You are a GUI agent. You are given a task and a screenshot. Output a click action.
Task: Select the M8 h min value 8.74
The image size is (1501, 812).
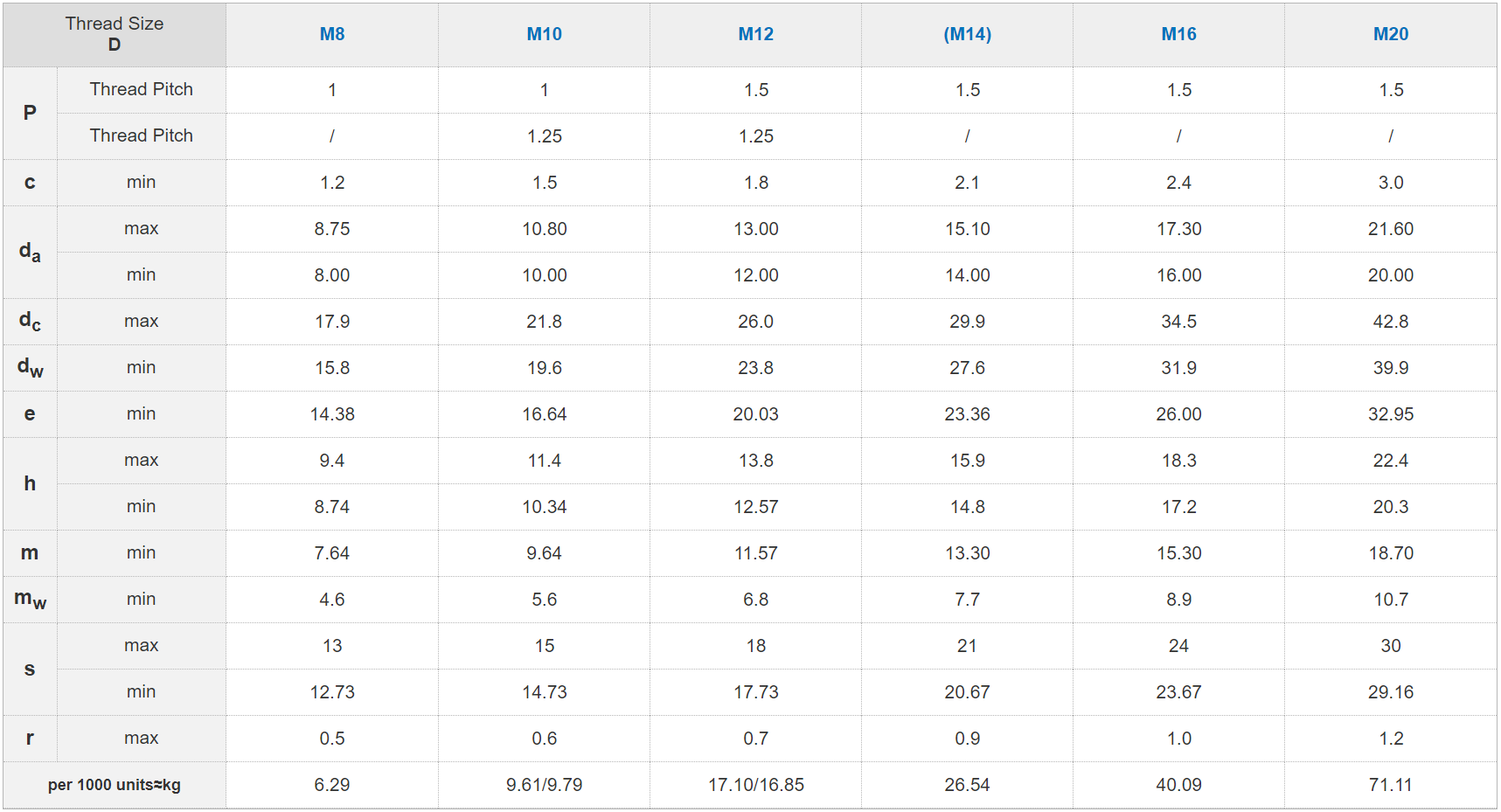click(332, 507)
